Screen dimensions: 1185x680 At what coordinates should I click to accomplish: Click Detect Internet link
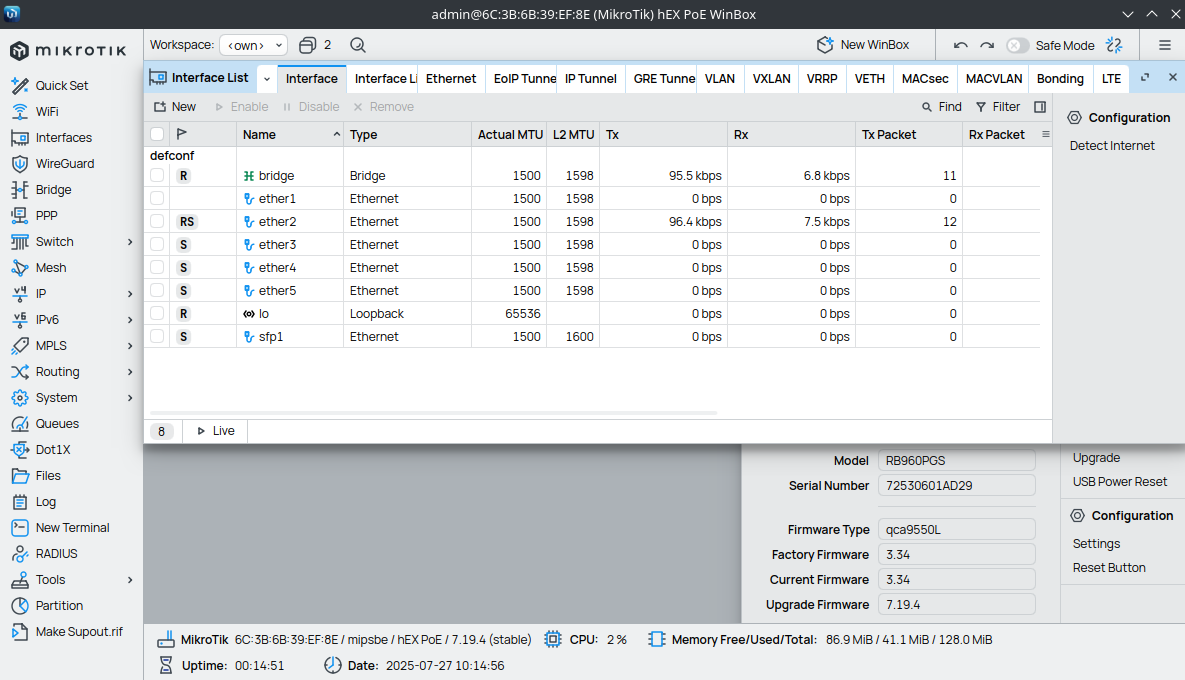[x=1112, y=146]
